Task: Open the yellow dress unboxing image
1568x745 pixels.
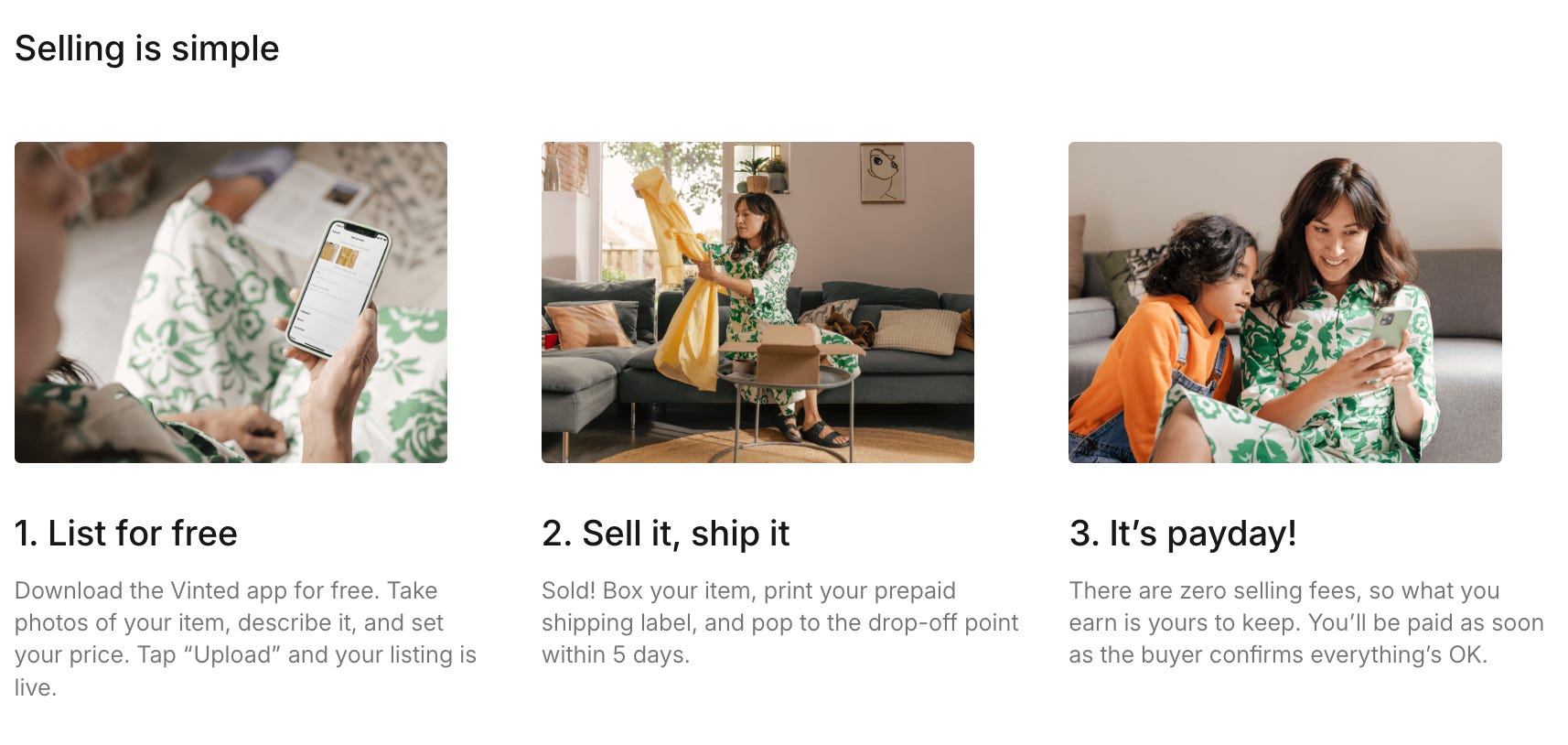Action: point(757,302)
